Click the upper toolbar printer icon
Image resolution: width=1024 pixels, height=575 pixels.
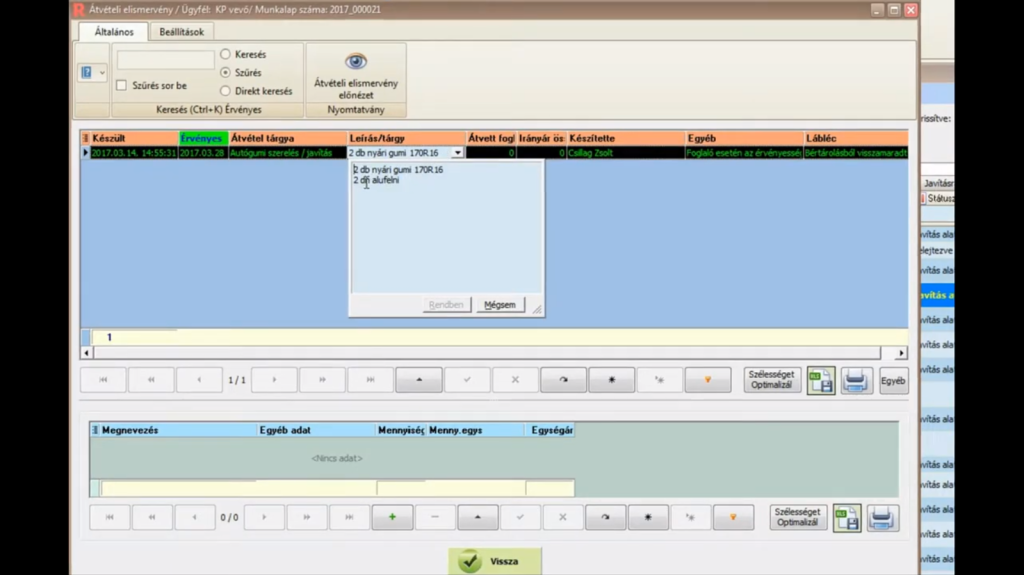pos(856,380)
